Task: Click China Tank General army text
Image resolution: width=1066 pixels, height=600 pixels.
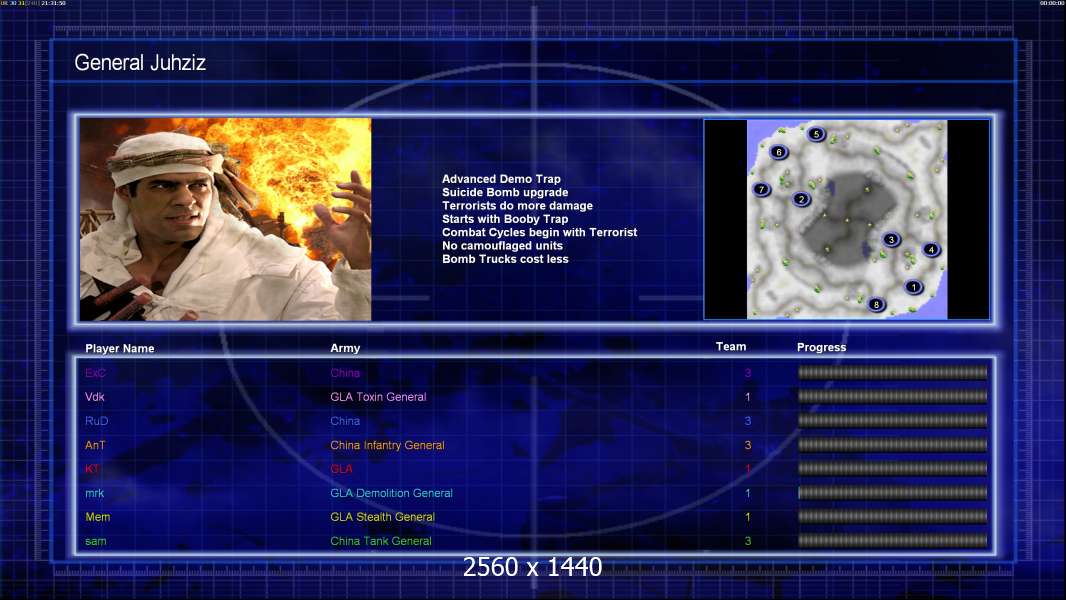Action: coord(381,542)
